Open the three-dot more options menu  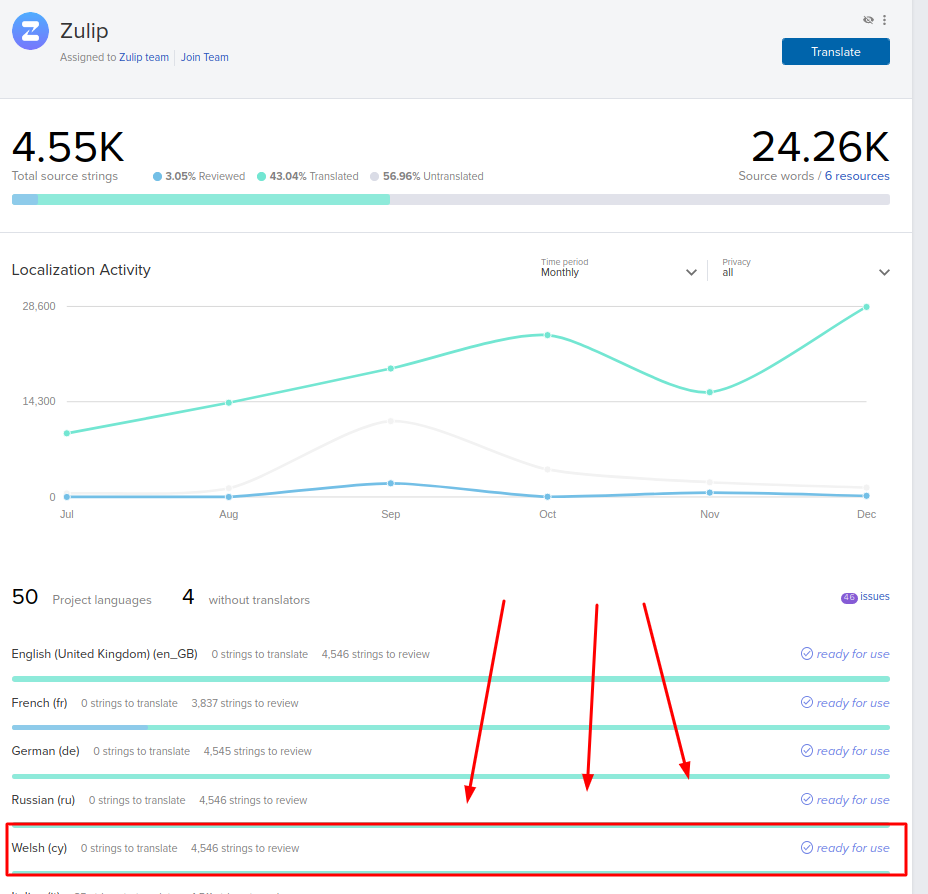884,20
